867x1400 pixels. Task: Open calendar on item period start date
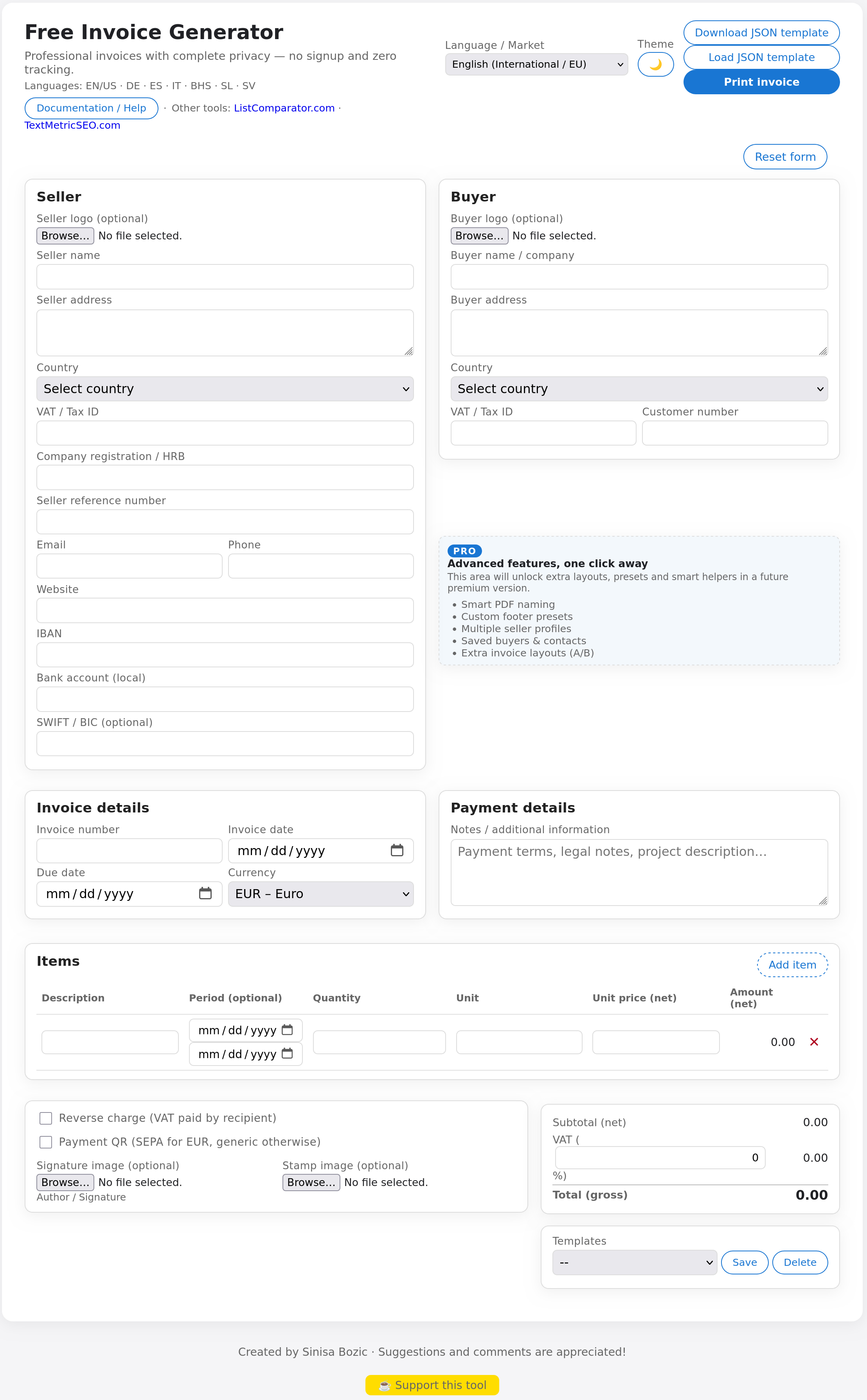pos(287,1030)
